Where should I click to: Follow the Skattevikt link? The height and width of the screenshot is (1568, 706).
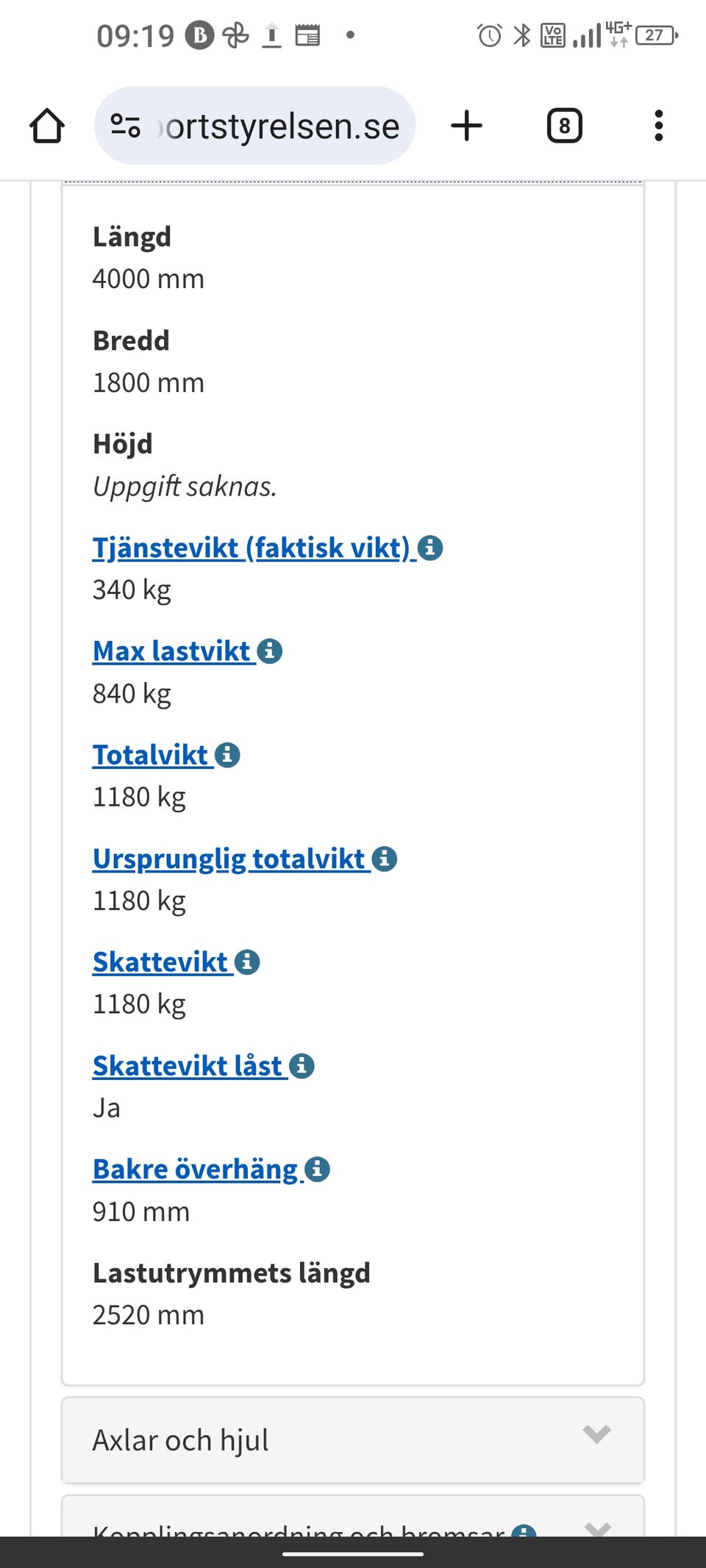[160, 962]
